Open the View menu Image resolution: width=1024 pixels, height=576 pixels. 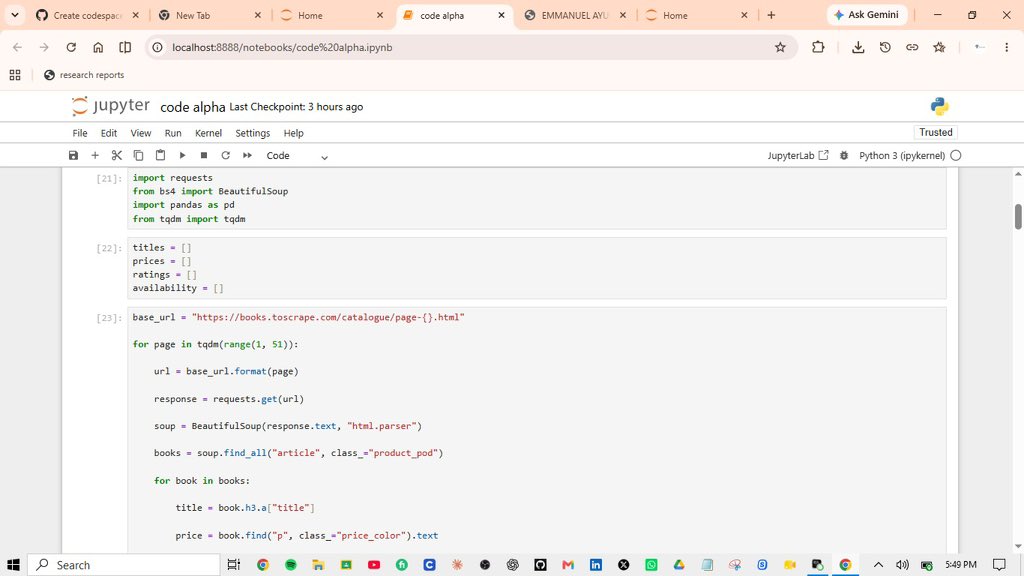(140, 133)
